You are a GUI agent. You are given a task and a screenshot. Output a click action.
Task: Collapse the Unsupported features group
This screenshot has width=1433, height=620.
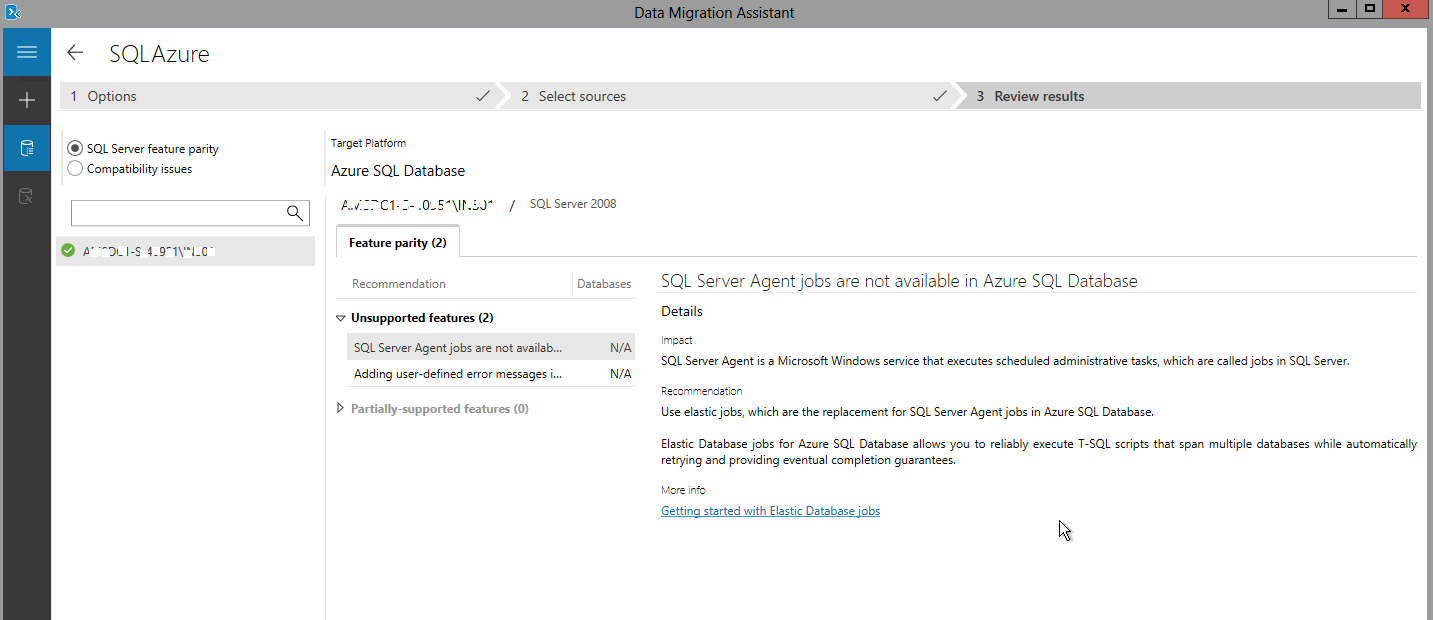pyautogui.click(x=341, y=318)
